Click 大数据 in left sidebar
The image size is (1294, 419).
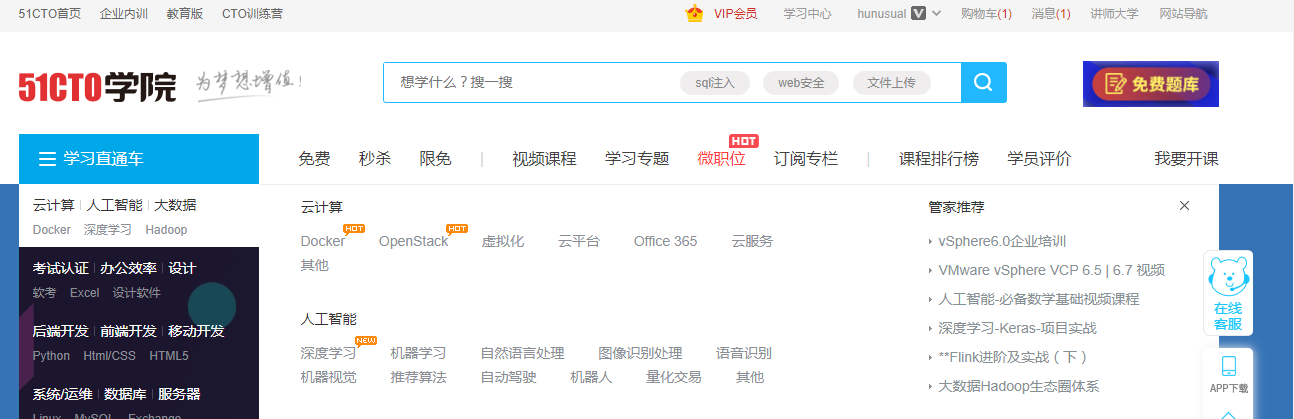point(175,205)
